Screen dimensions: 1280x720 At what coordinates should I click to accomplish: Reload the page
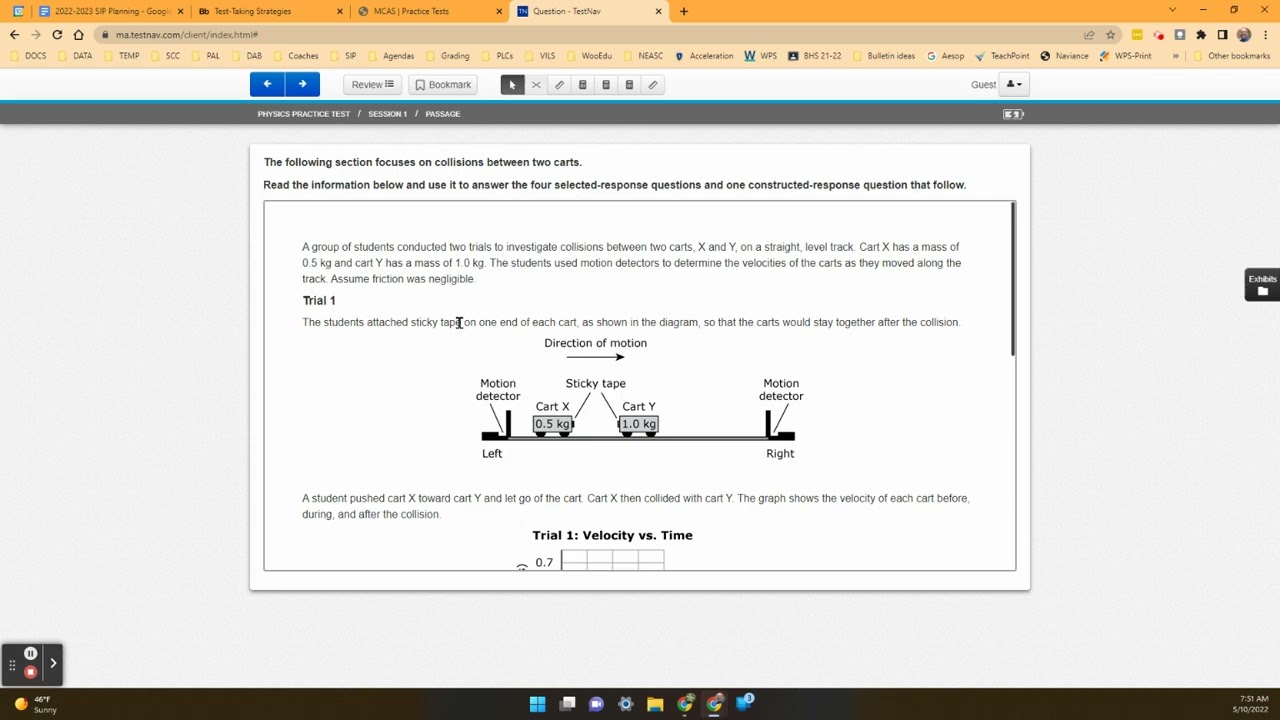pos(57,34)
